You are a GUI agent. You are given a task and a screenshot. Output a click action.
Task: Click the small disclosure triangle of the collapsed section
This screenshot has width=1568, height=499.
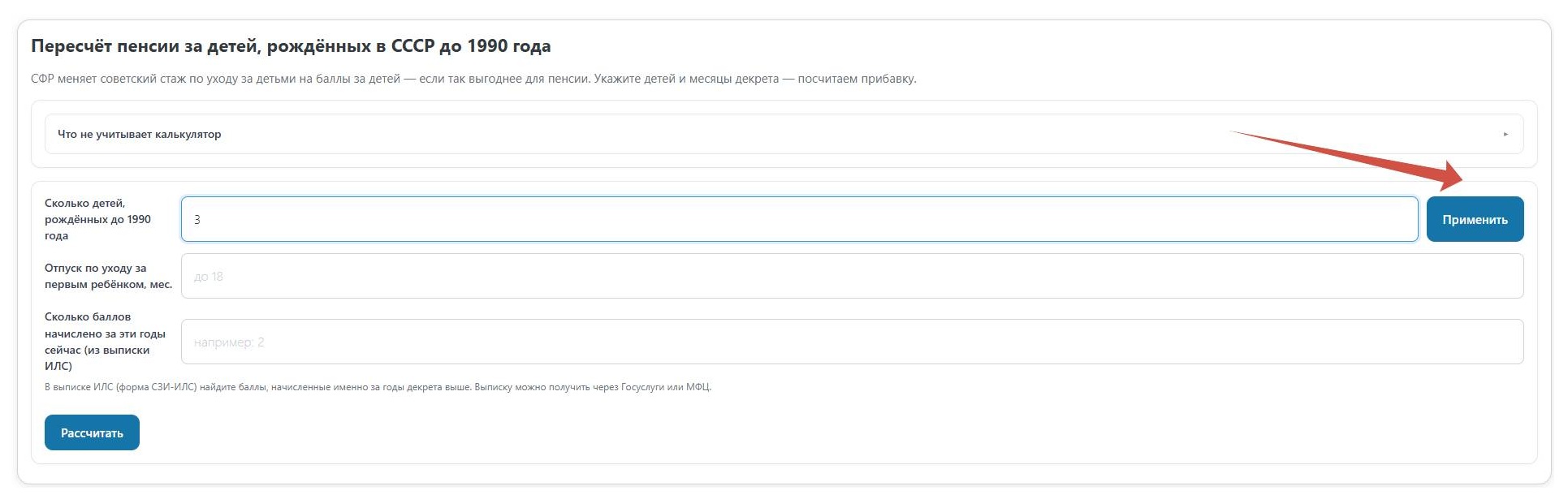click(1505, 135)
